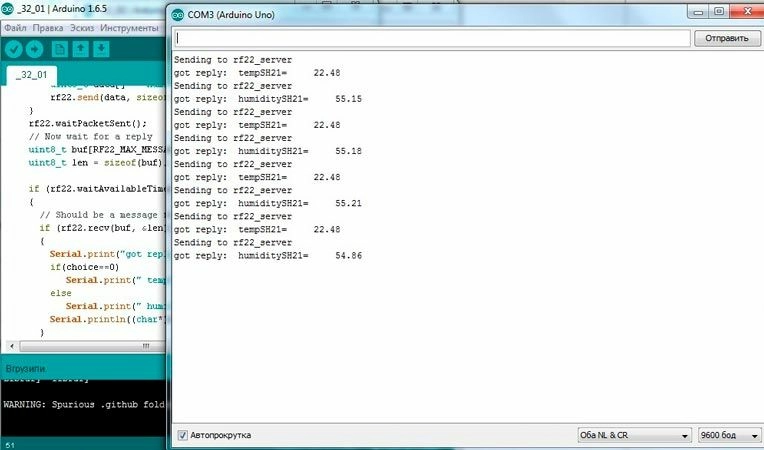Create a new sketch with New icon

(59, 49)
